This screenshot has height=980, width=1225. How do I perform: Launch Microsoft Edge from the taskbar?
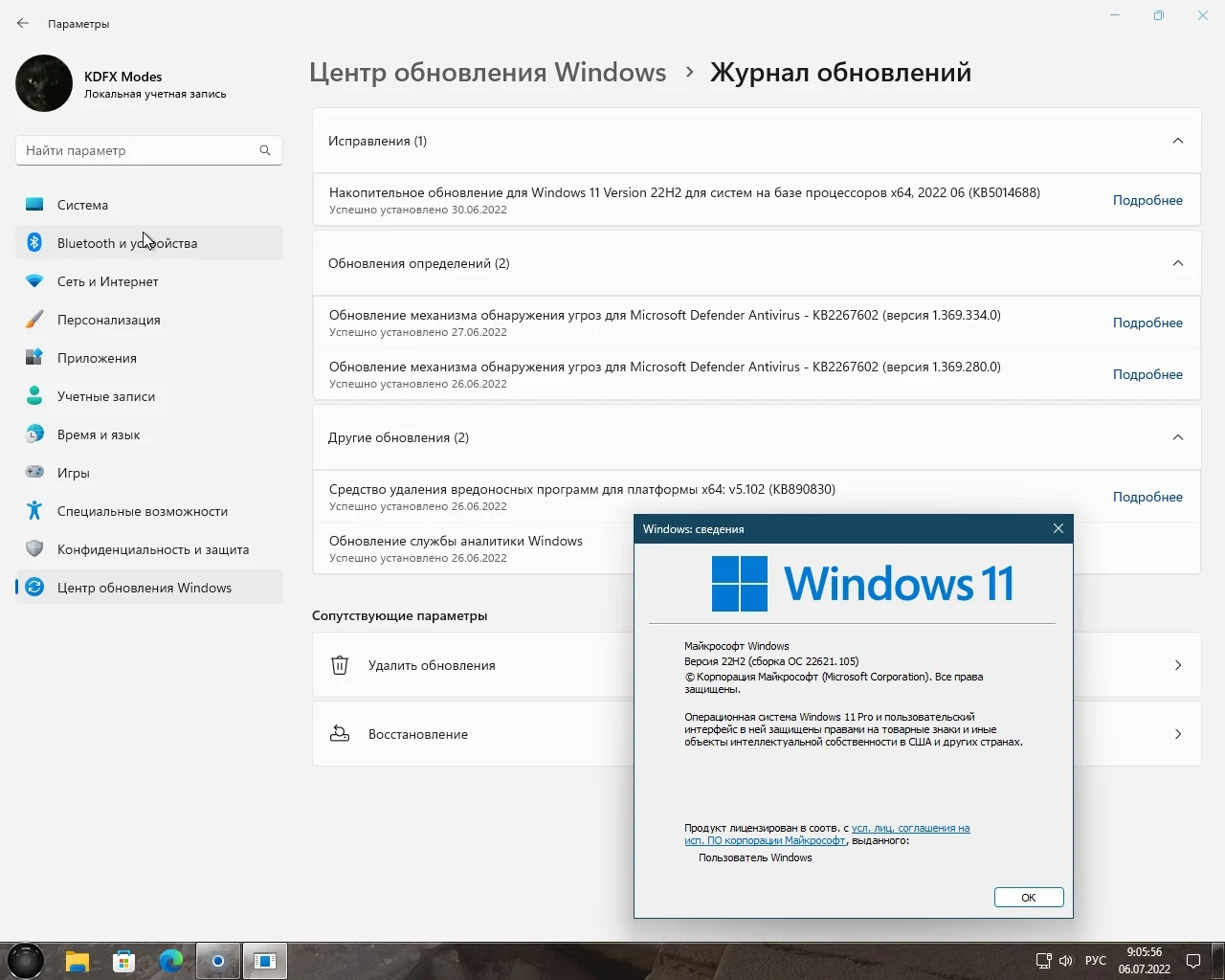click(171, 961)
